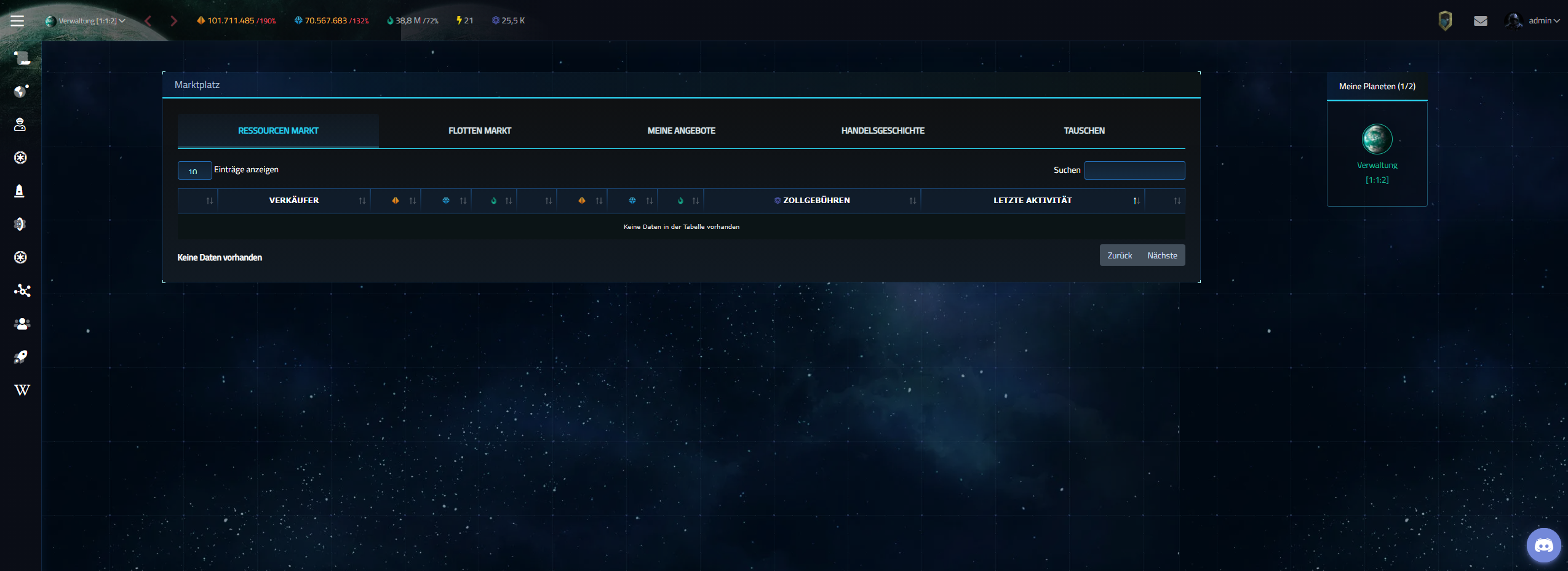The height and width of the screenshot is (571, 1568).
Task: Click the scroll icon in the sidebar
Action: [x=22, y=58]
